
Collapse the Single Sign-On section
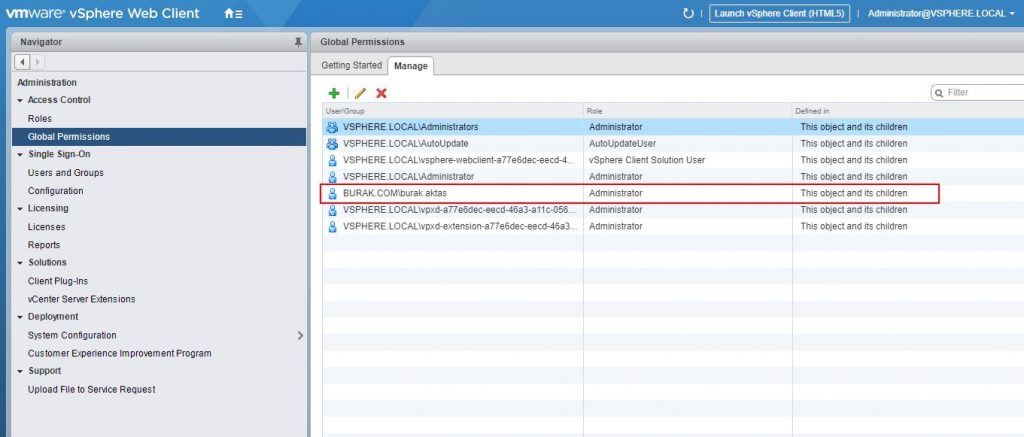20,155
